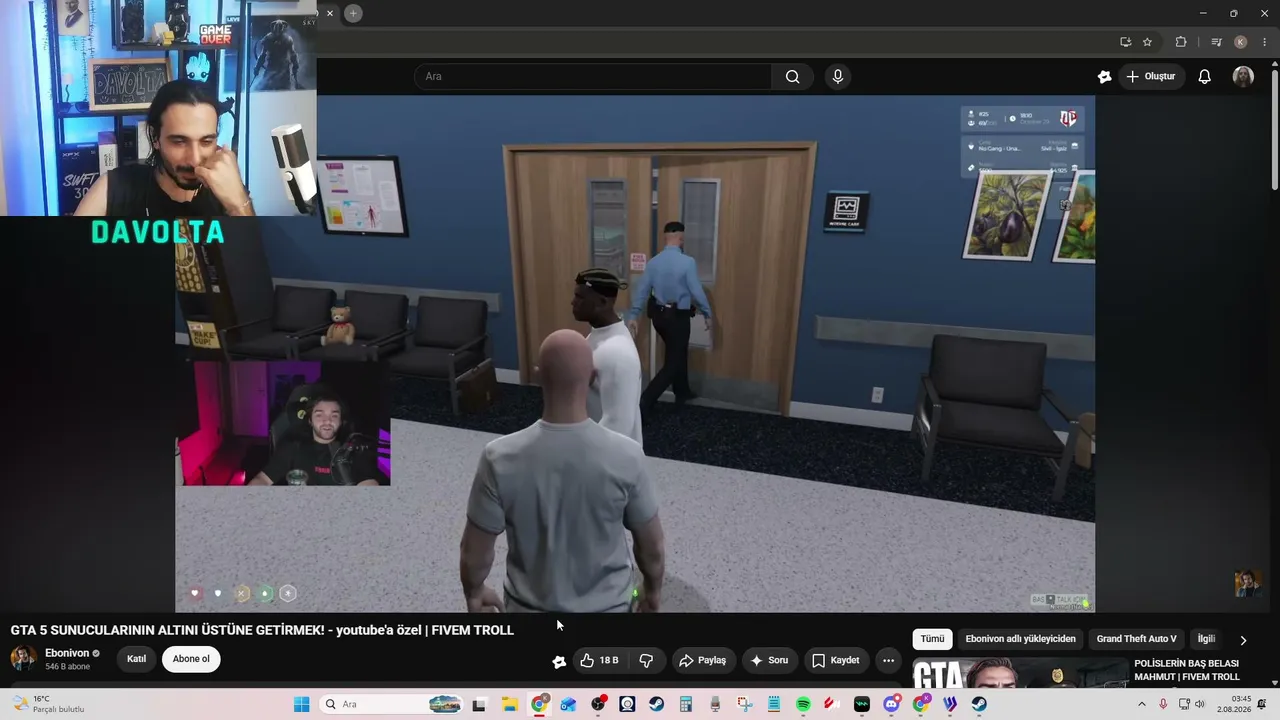The width and height of the screenshot is (1280, 720).
Task: Open a new browser tab
Action: [x=353, y=13]
